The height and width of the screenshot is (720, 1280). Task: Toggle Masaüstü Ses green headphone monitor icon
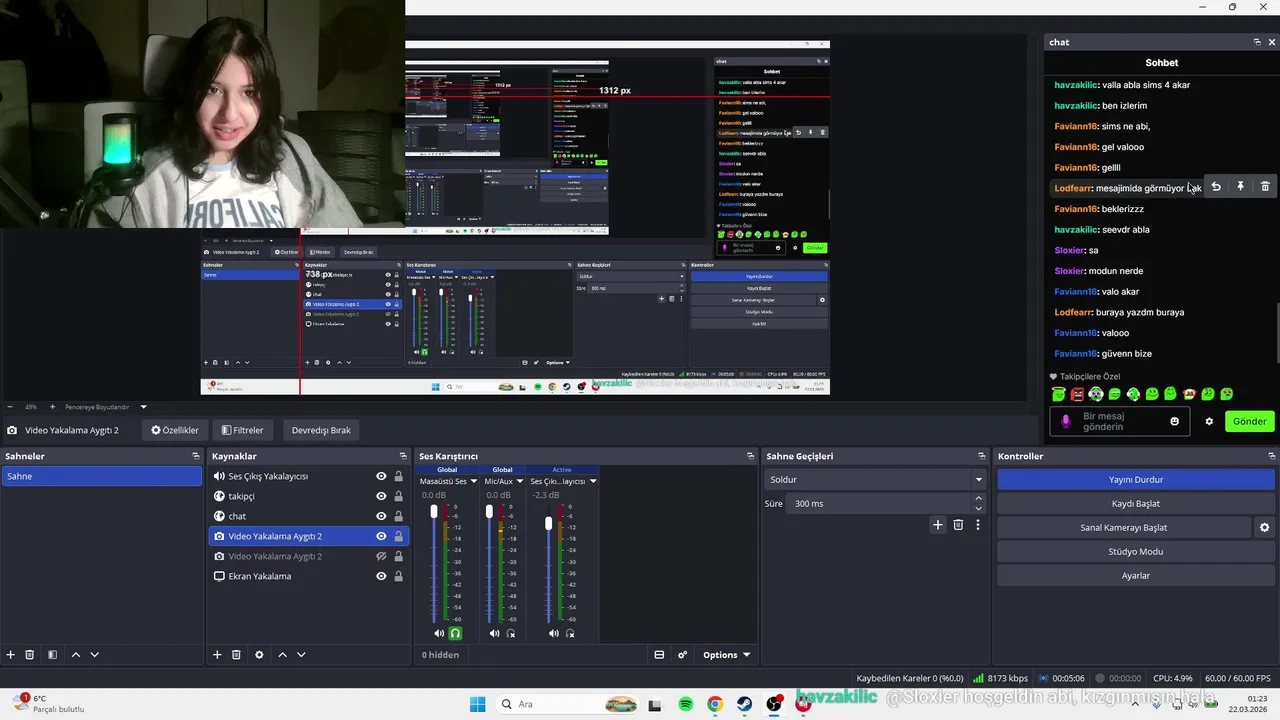pyautogui.click(x=456, y=633)
